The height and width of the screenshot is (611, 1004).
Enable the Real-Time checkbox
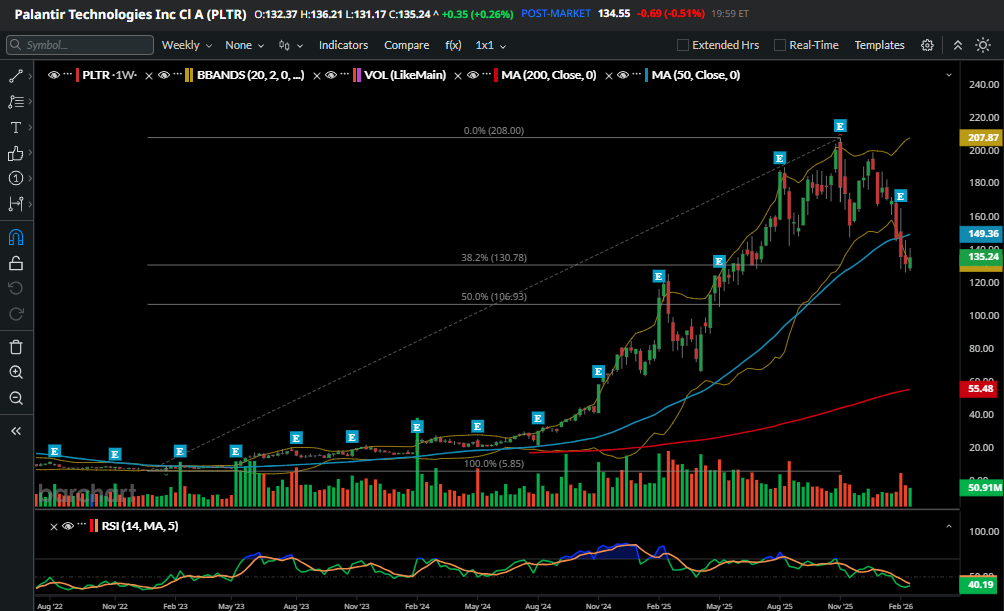pos(779,45)
